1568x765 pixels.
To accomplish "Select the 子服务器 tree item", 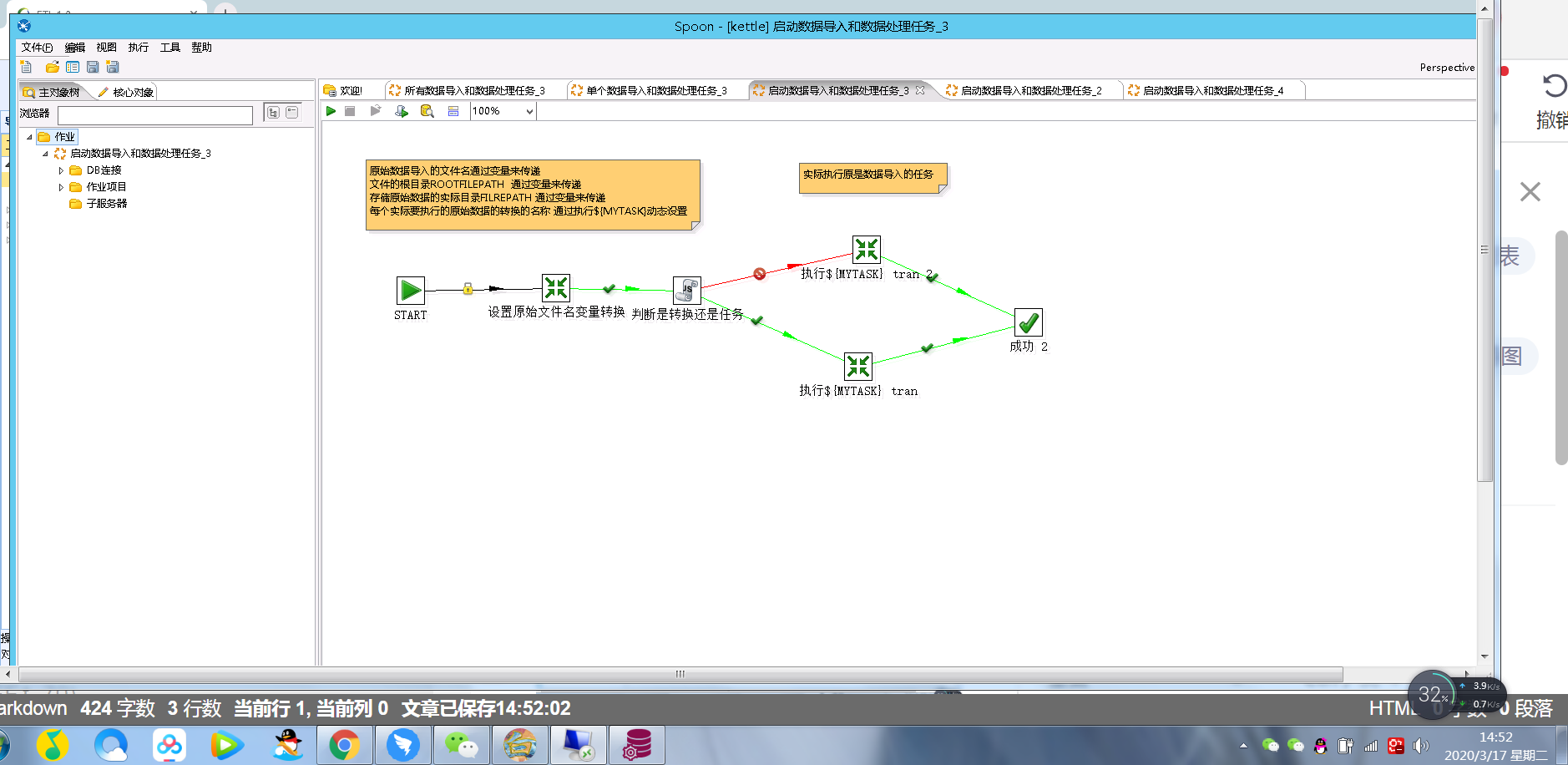I will [x=106, y=204].
